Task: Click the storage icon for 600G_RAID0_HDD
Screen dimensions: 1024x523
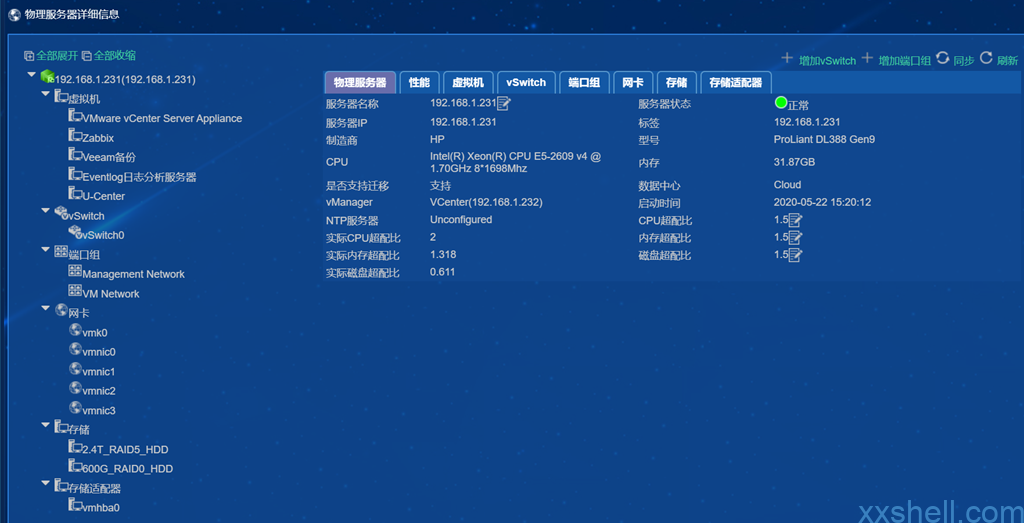Action: 75,467
